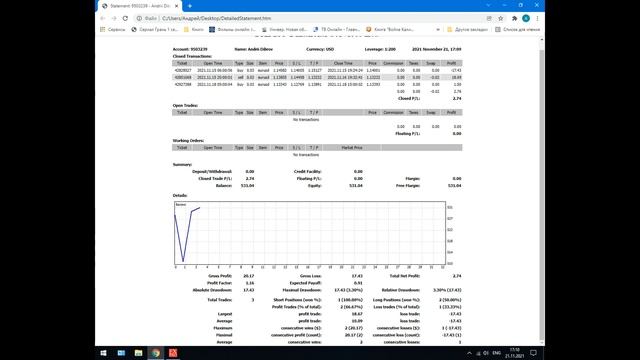The image size is (640, 360).
Task: Bookmark this page with the star icon
Action: point(500,18)
